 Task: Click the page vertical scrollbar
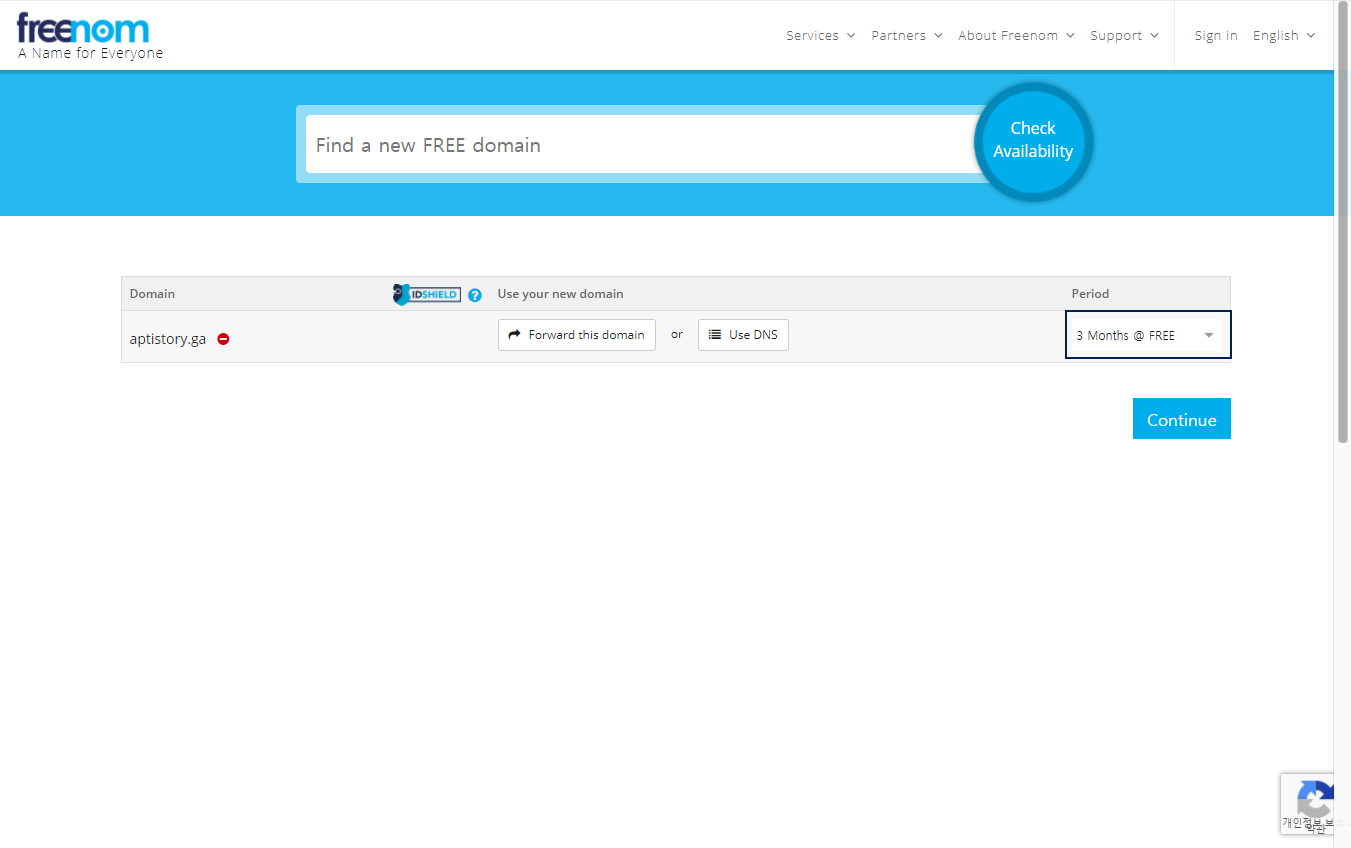1342,221
